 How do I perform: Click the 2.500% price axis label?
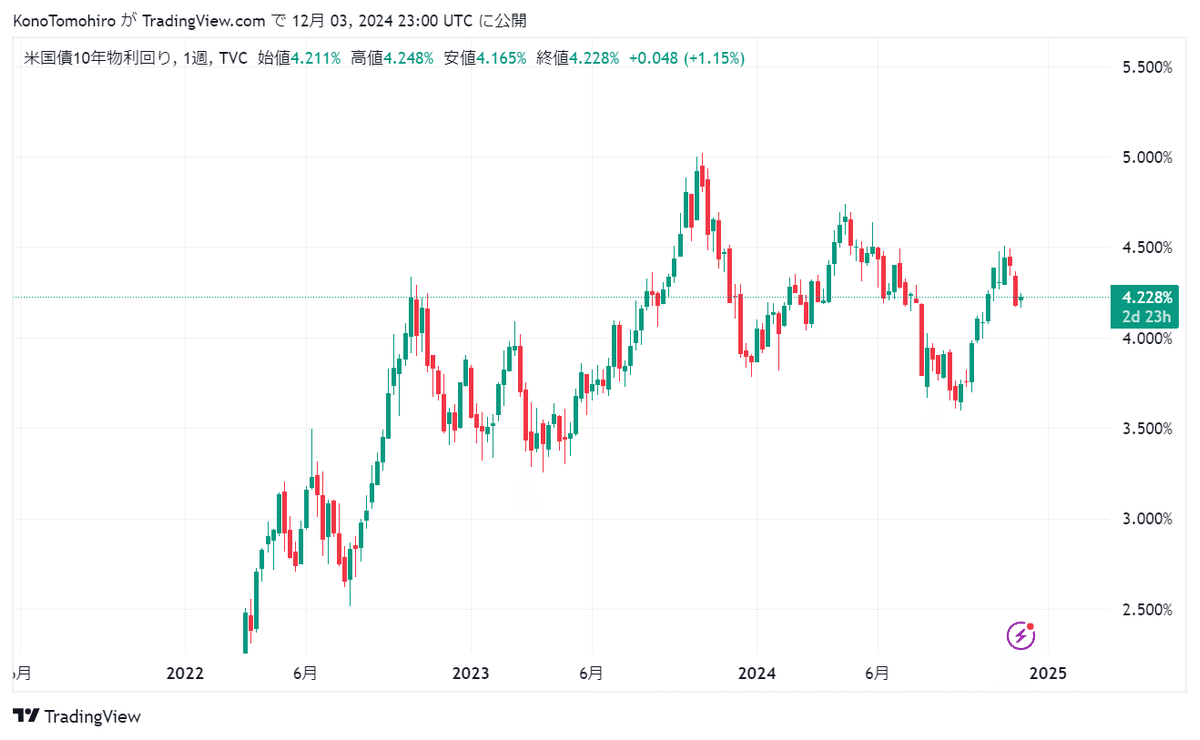tap(1147, 609)
